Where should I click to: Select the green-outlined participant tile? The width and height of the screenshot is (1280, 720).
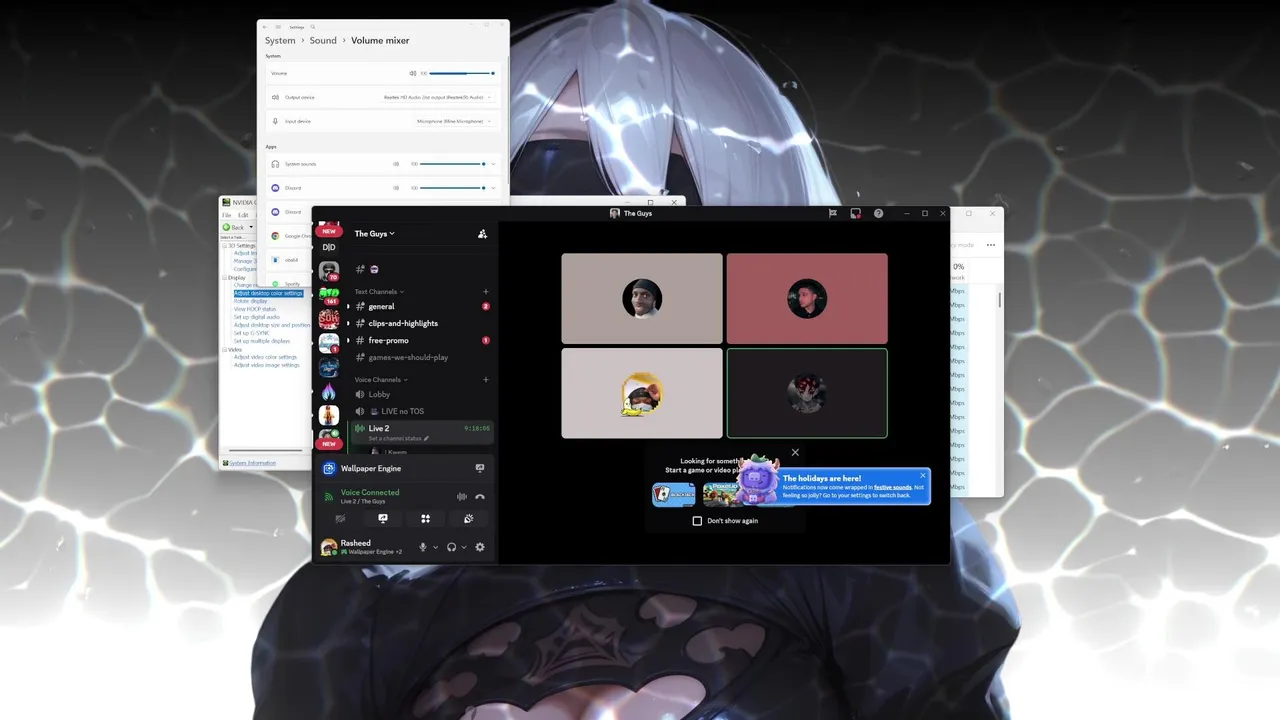[x=807, y=393]
